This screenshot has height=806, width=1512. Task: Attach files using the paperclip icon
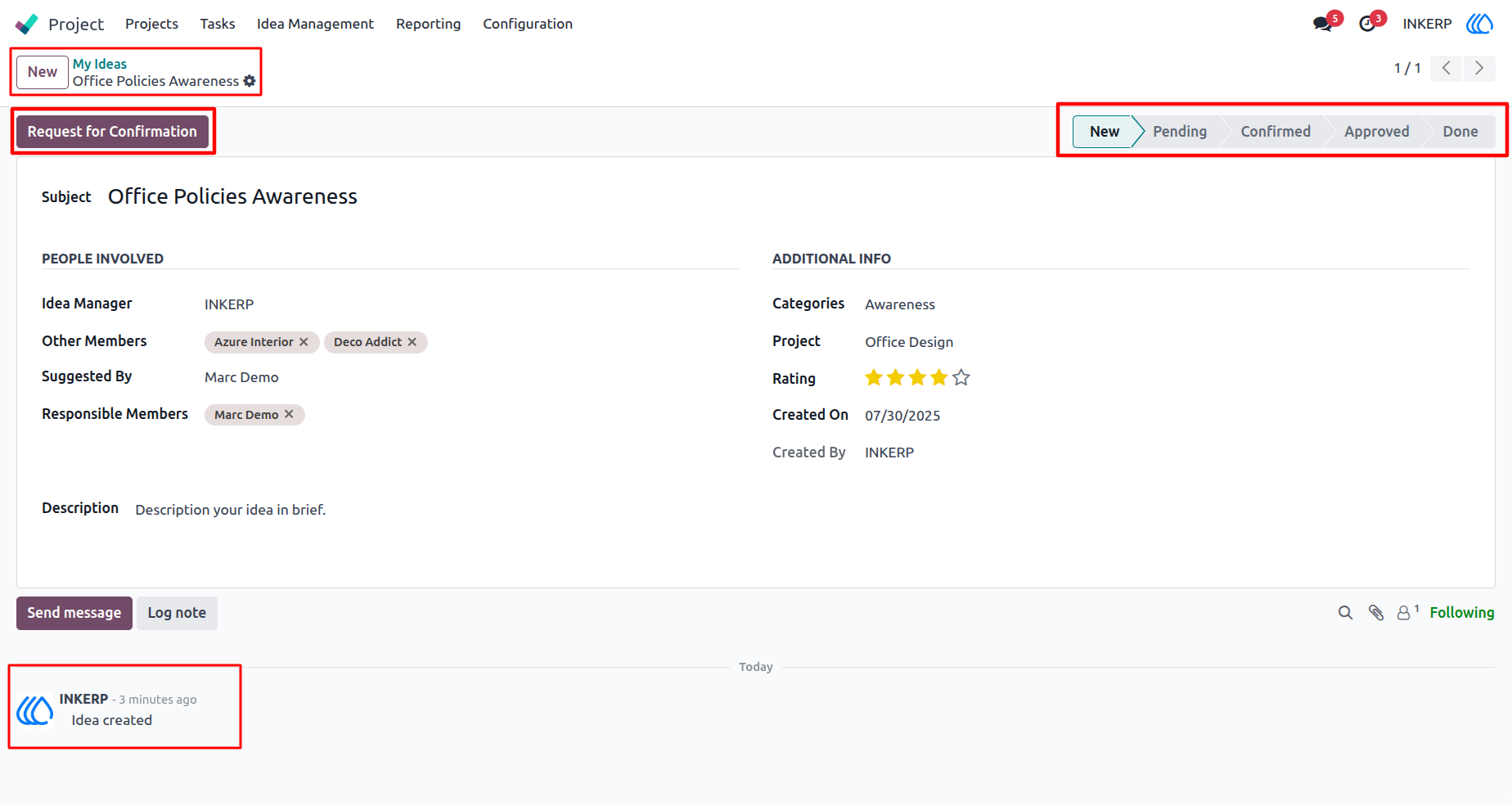(1376, 613)
